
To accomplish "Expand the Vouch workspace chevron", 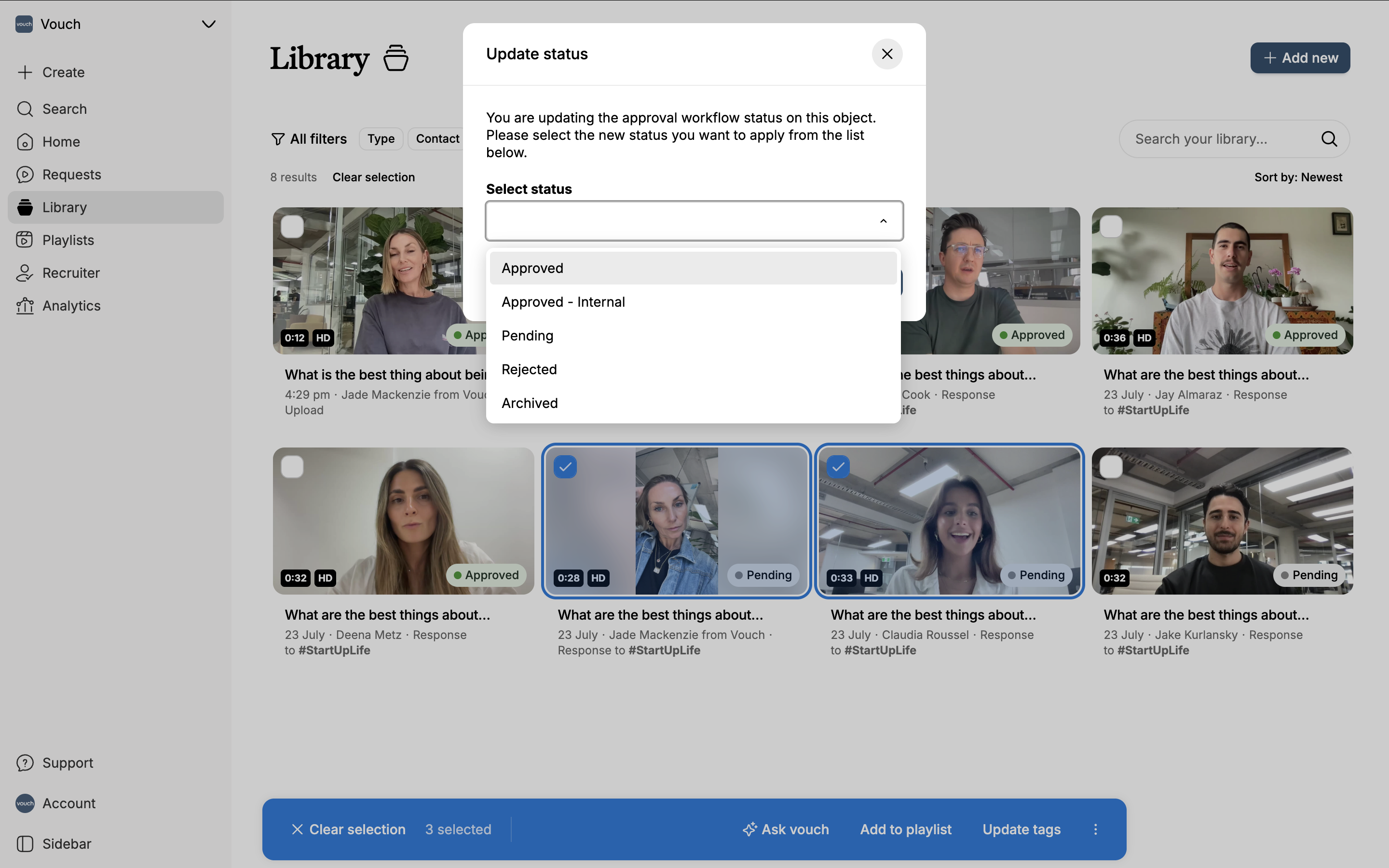I will pyautogui.click(x=208, y=24).
